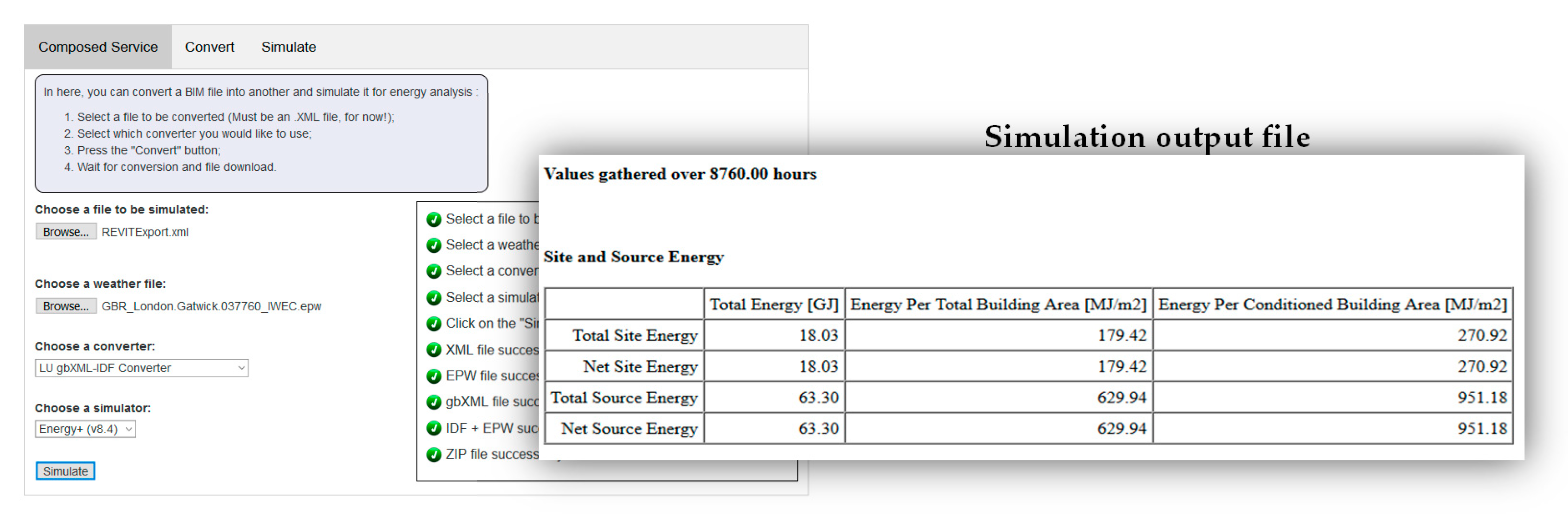
Task: Click green check icon beside "gbXML file" status
Action: pyautogui.click(x=433, y=402)
